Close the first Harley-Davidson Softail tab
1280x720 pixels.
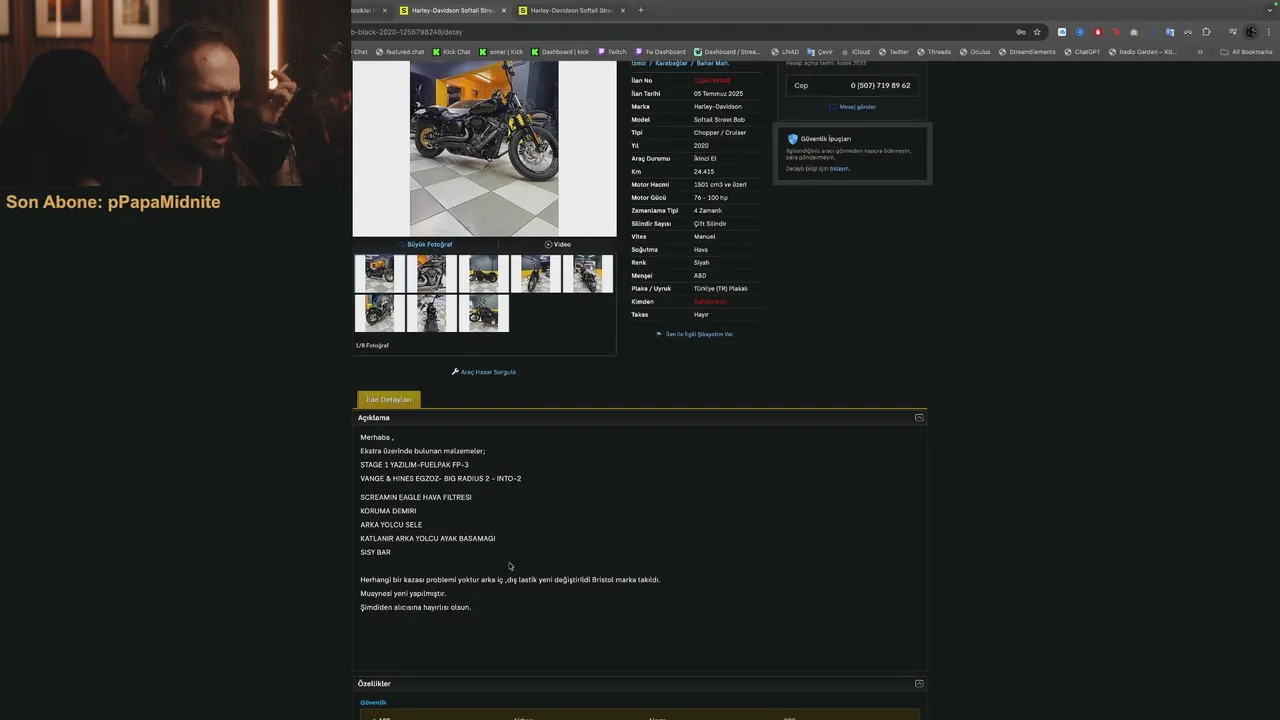point(504,10)
